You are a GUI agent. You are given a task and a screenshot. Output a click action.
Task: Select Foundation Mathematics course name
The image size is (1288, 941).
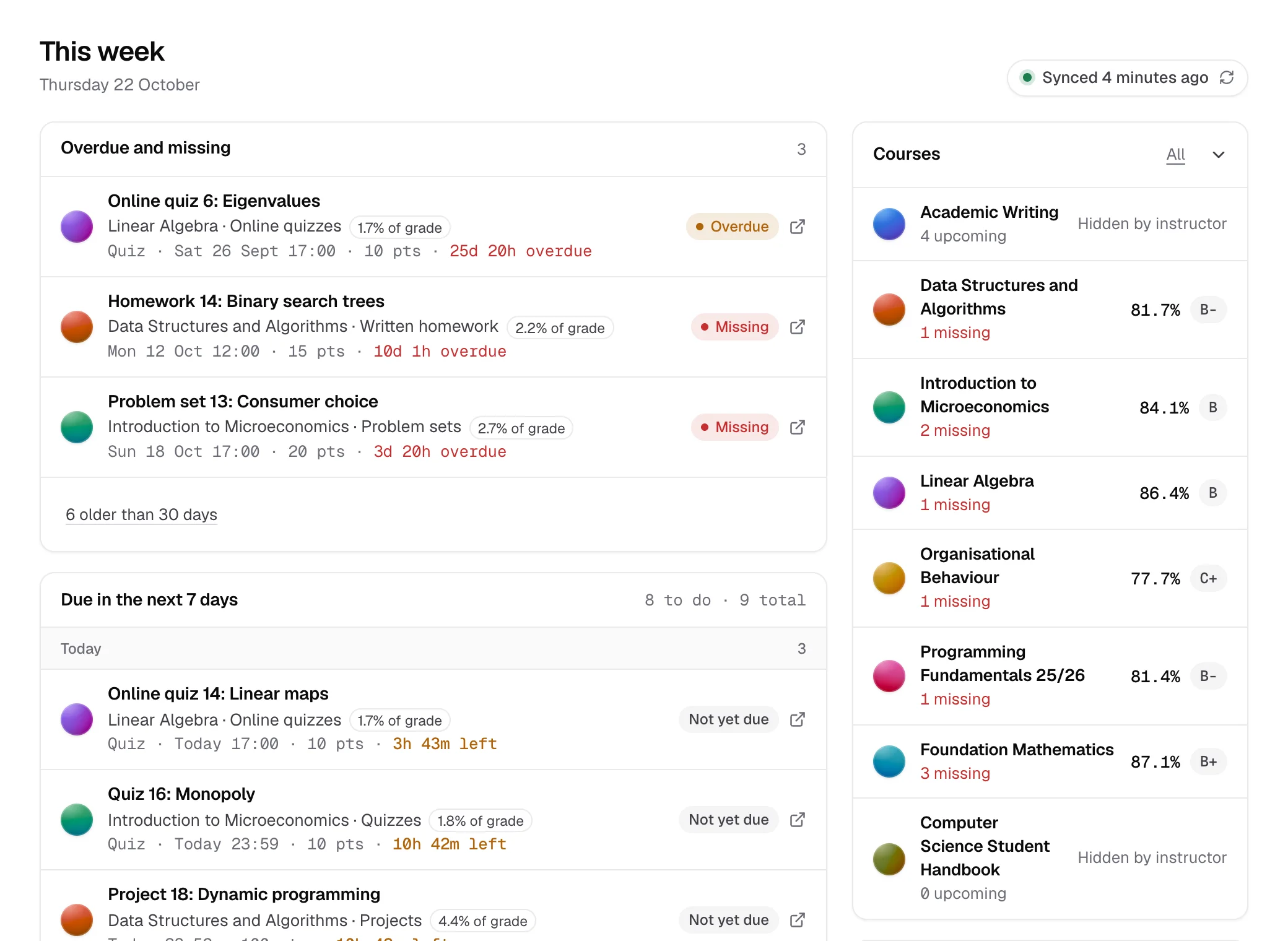pos(1017,750)
